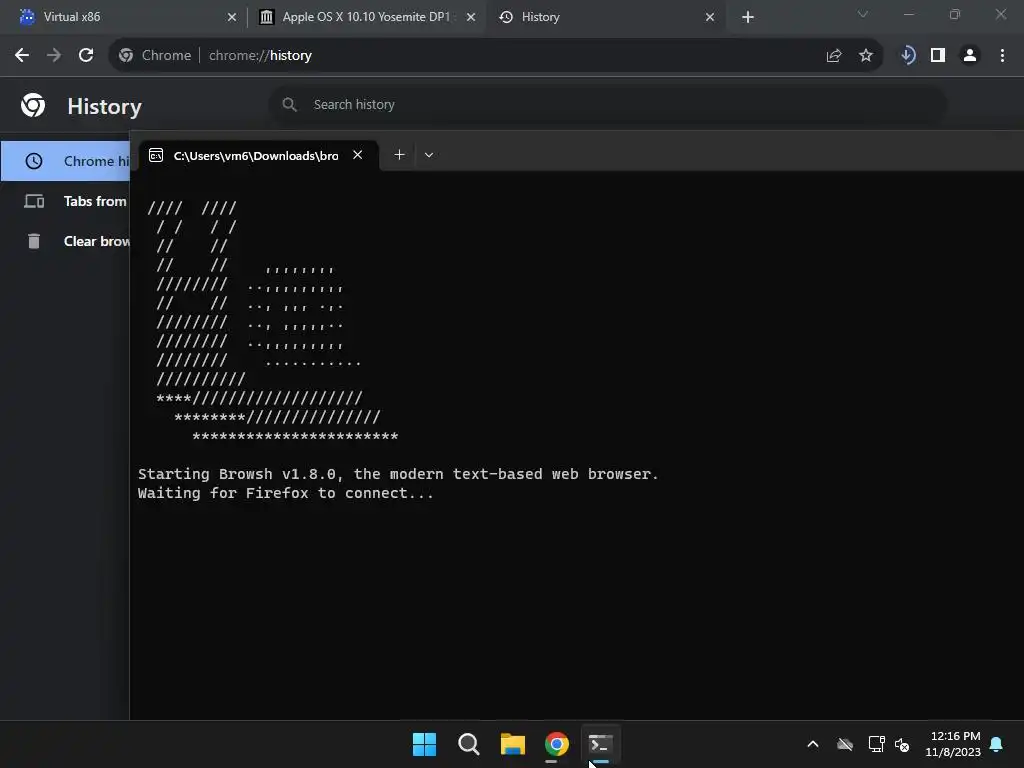The width and height of the screenshot is (1024, 768).
Task: Open a new Chrome tab
Action: [748, 17]
